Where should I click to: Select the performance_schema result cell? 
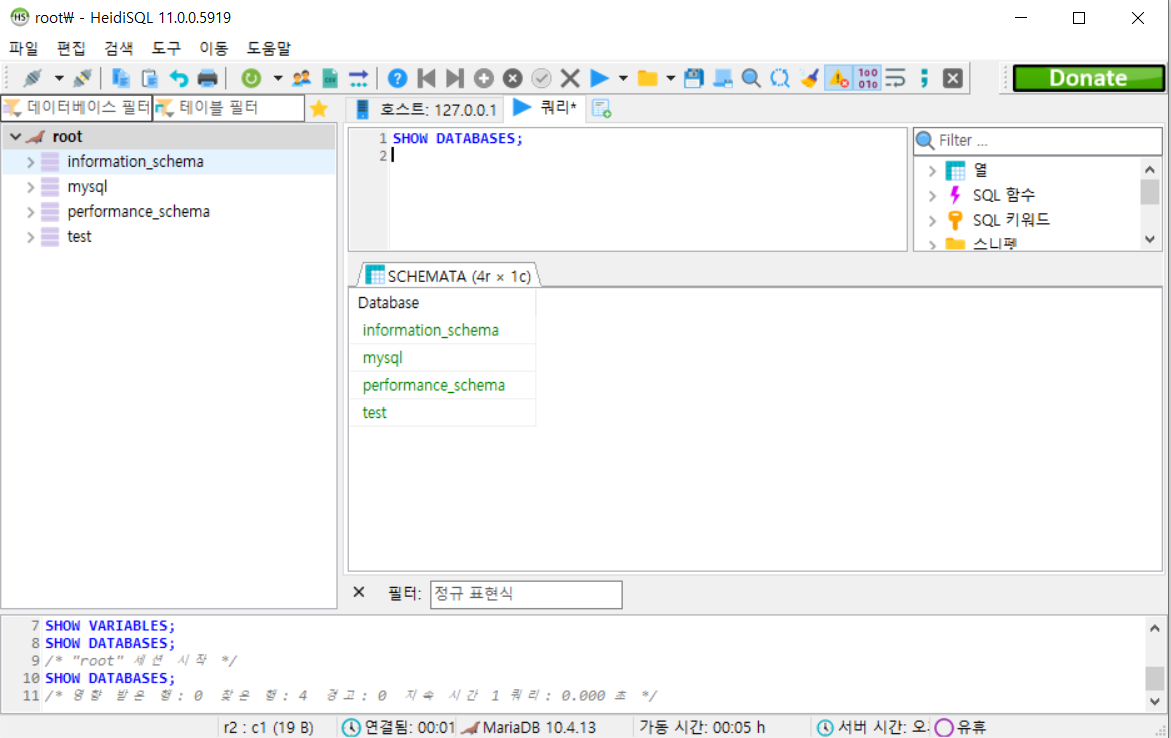tap(443, 385)
